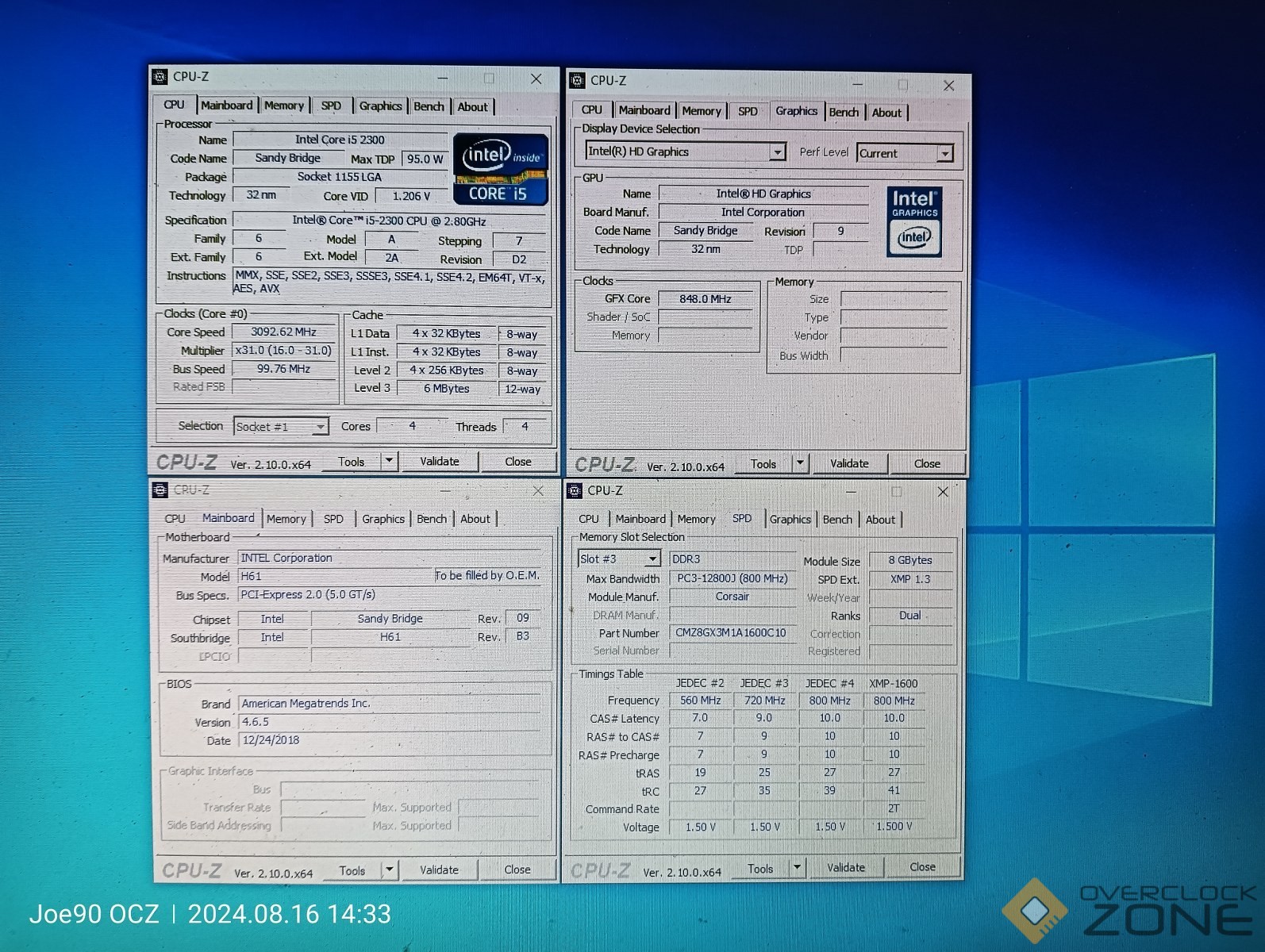
Task: Click Validate in the Graphics window
Action: pyautogui.click(x=850, y=463)
